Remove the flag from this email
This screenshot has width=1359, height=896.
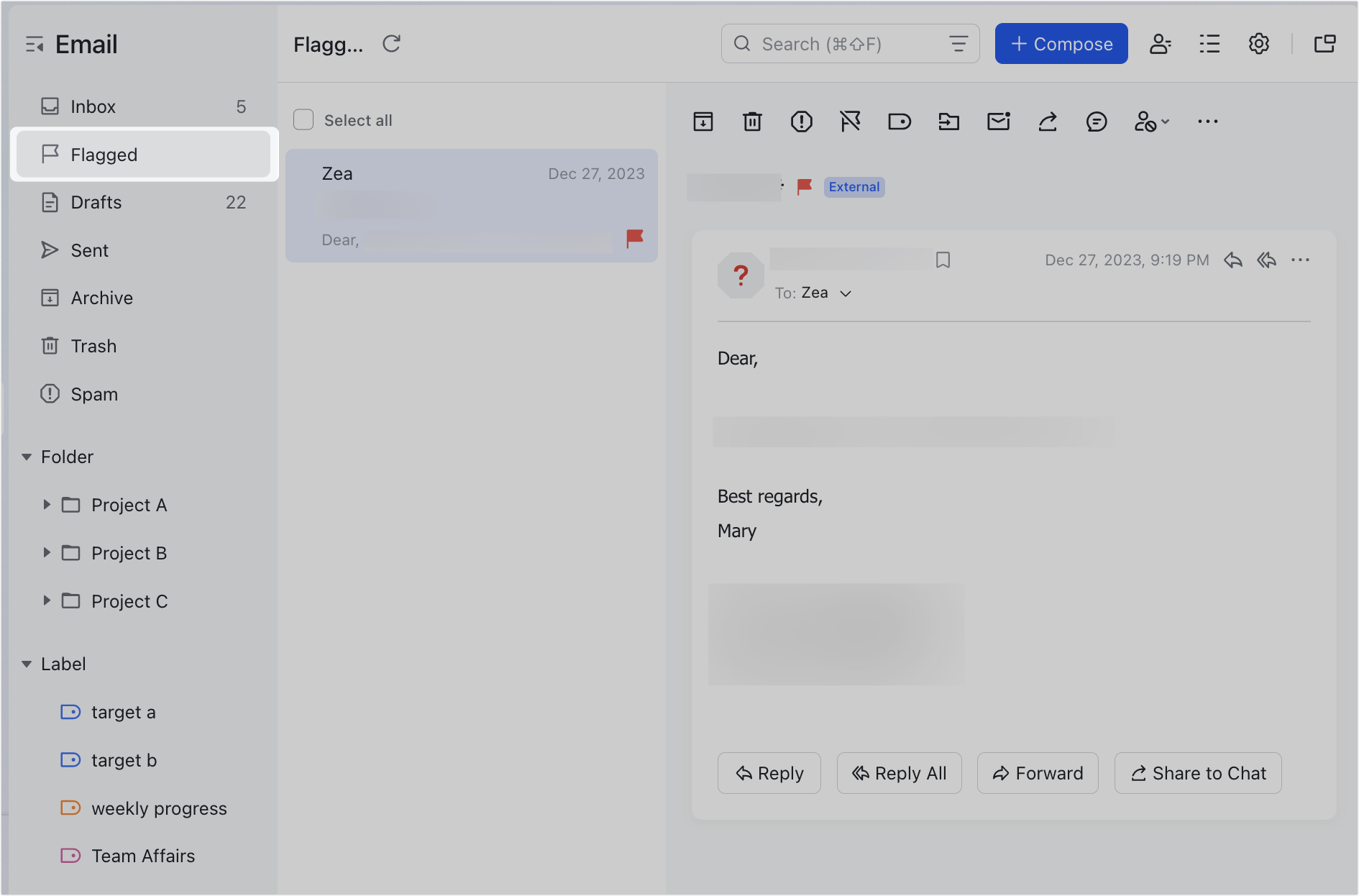pyautogui.click(x=850, y=121)
